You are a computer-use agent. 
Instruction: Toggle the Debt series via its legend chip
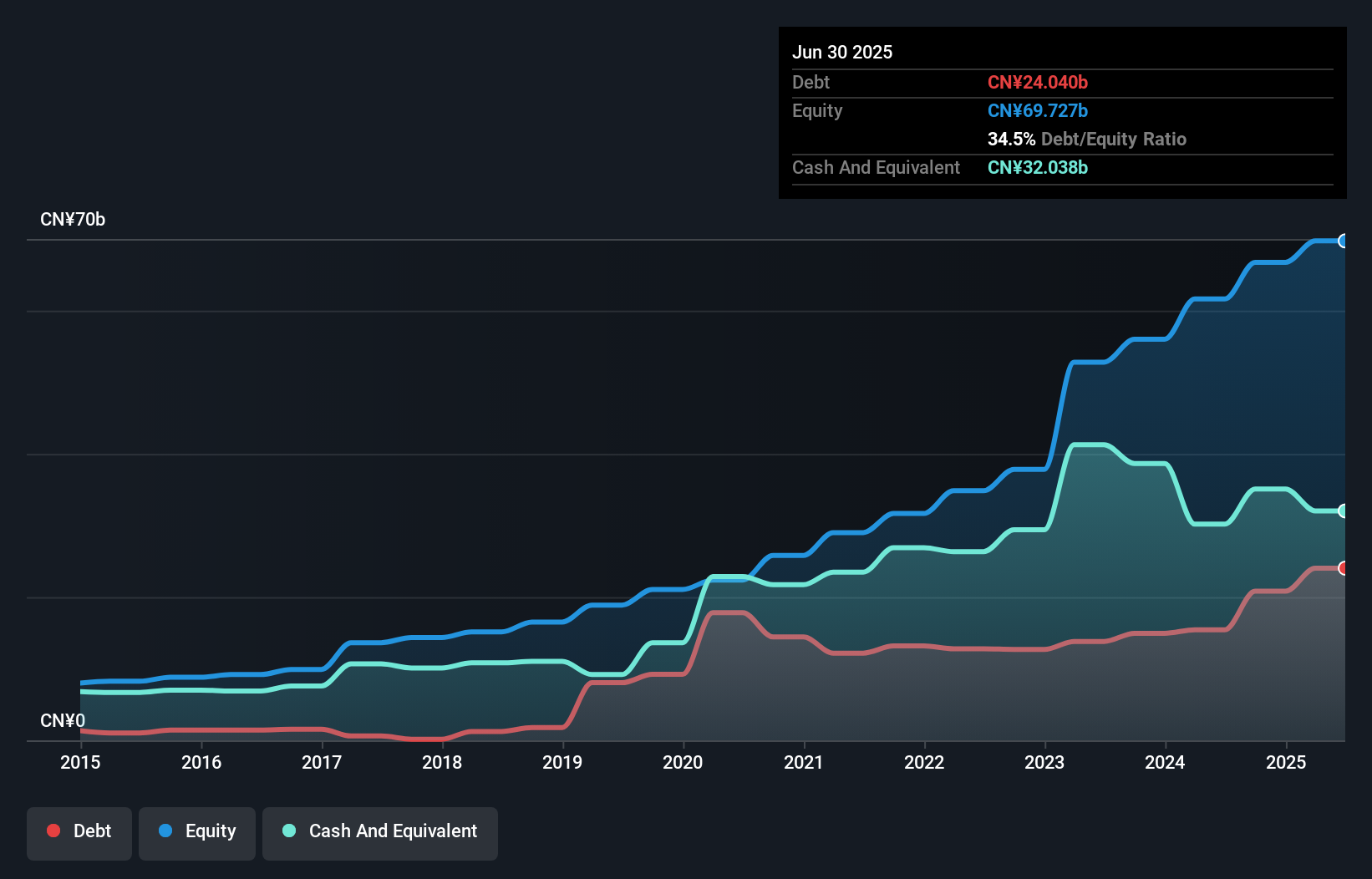click(79, 832)
